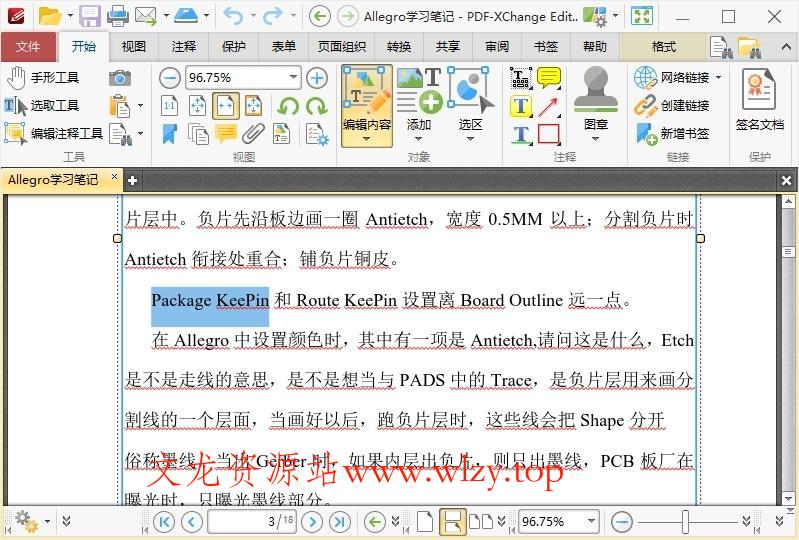Open the page Thumbnails pane icon
Image resolution: width=799 pixels, height=540 pixels.
pos(198,134)
